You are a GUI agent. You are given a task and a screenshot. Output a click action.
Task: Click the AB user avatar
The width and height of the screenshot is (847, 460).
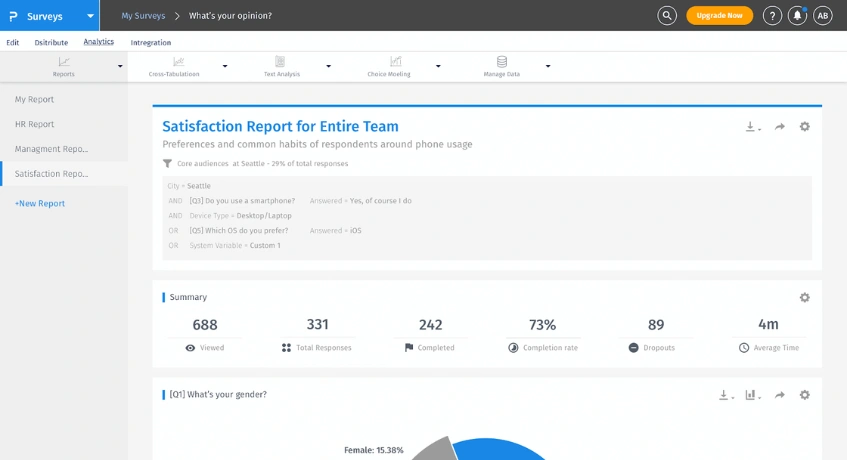822,15
